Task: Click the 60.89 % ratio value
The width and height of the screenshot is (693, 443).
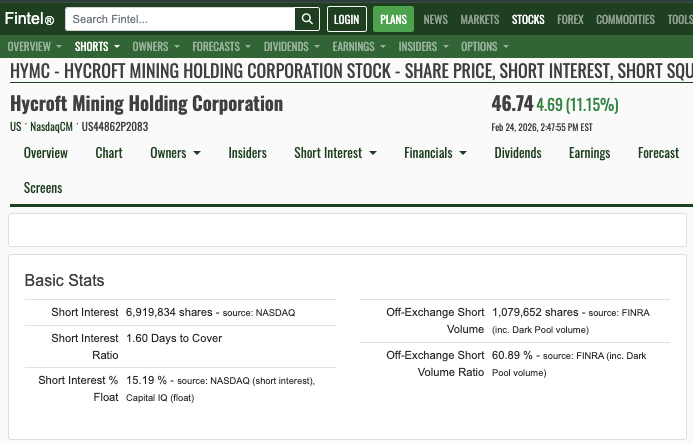Action: tap(512, 355)
